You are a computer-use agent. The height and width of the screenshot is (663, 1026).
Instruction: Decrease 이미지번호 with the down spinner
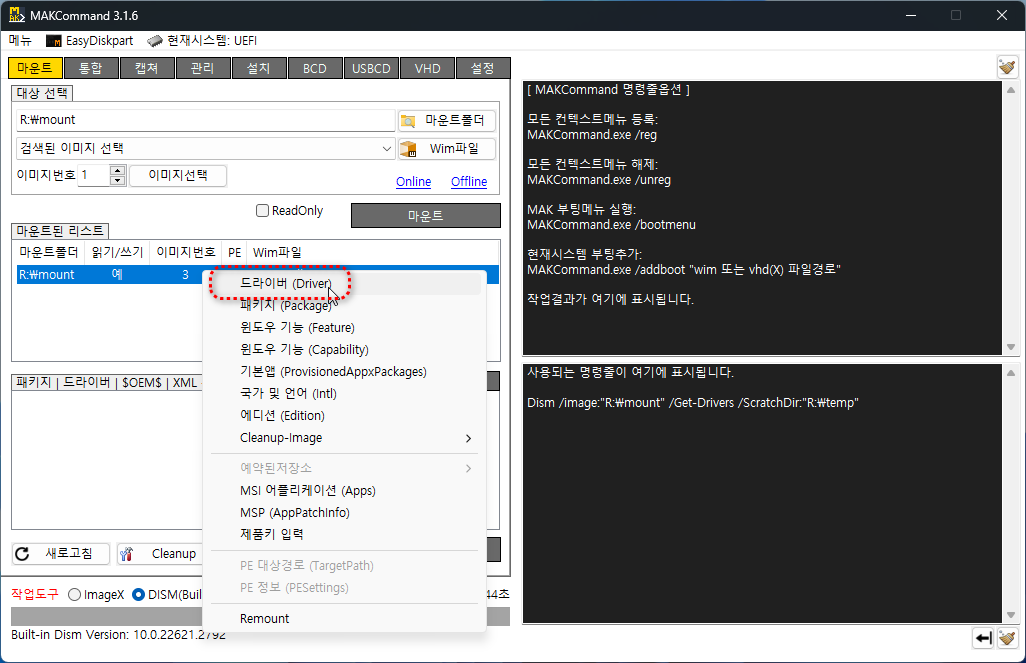click(118, 180)
